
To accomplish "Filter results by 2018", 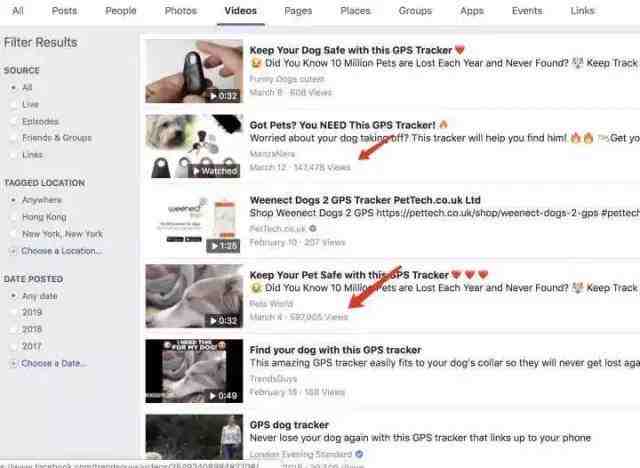I will (13, 329).
